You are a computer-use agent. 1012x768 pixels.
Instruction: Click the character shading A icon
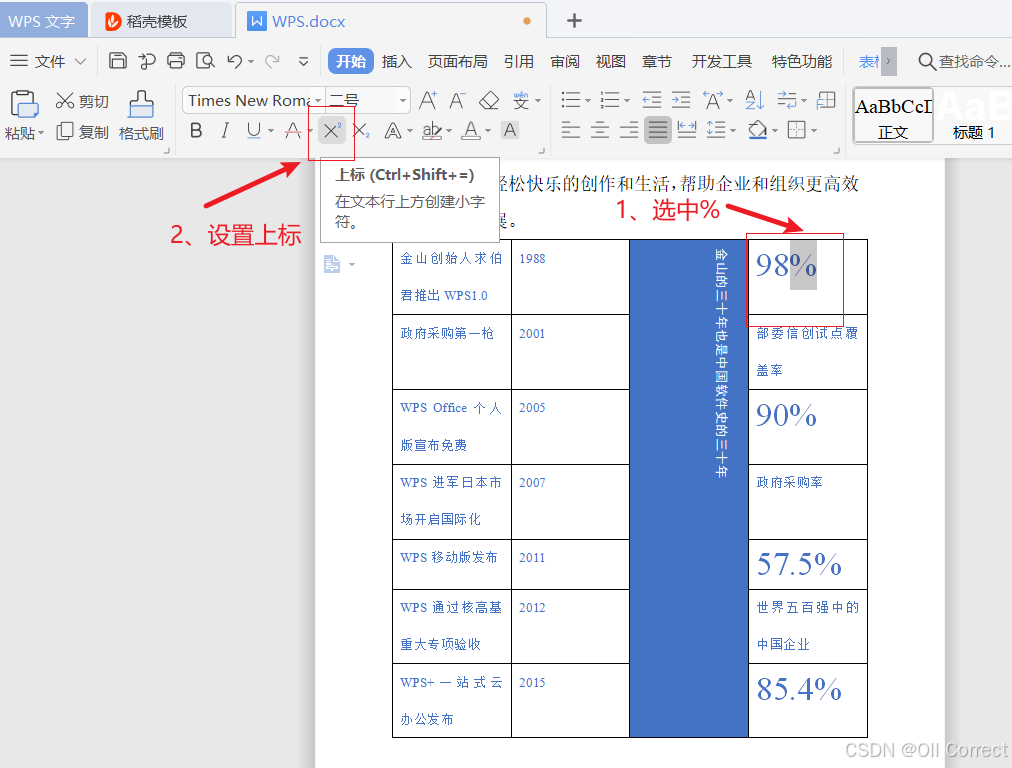pos(510,131)
